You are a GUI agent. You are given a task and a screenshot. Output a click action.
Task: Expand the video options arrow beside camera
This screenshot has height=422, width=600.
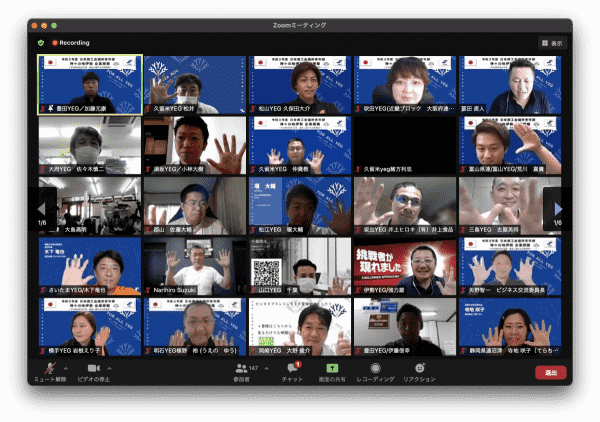(x=109, y=368)
